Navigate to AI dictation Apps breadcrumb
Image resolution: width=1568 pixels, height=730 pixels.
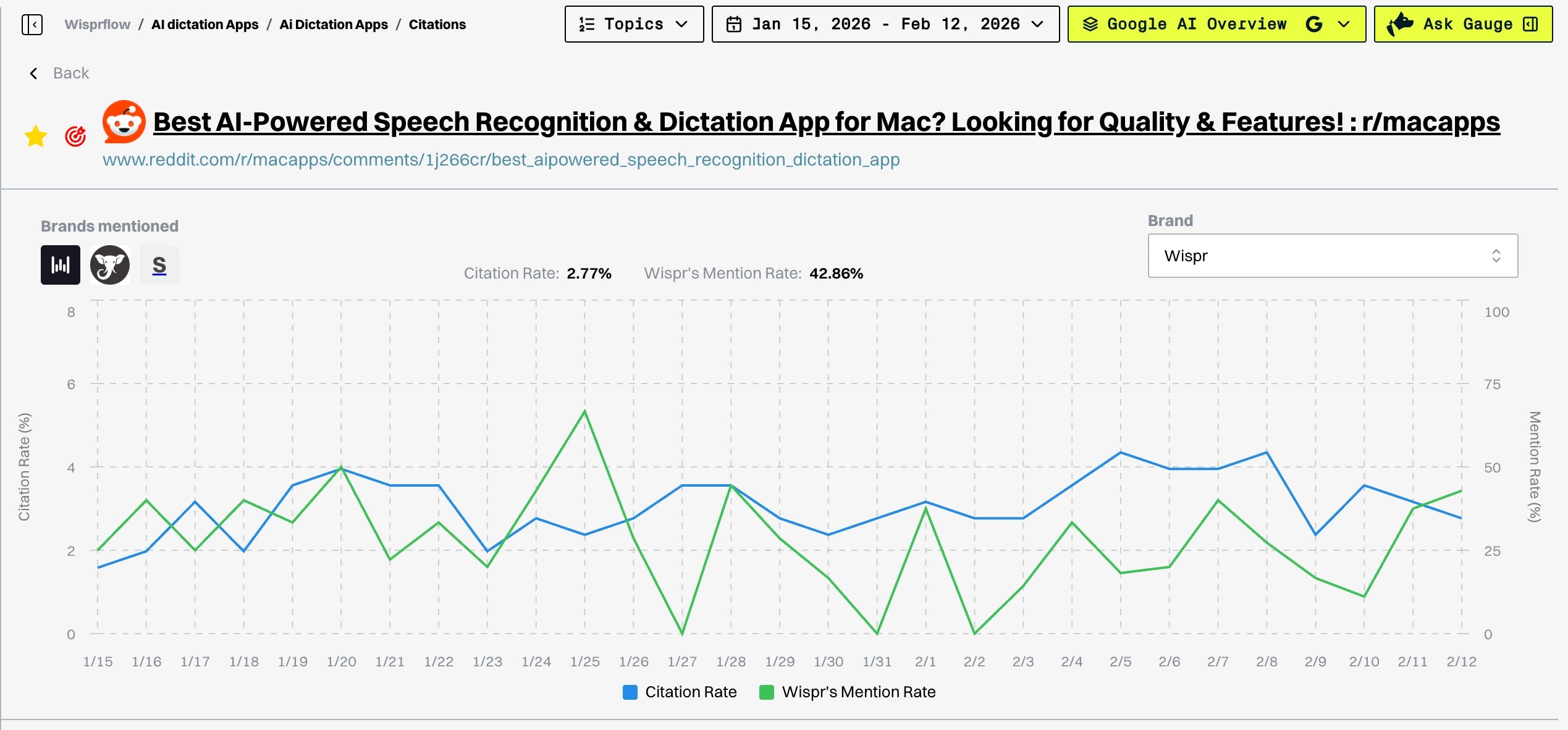205,25
